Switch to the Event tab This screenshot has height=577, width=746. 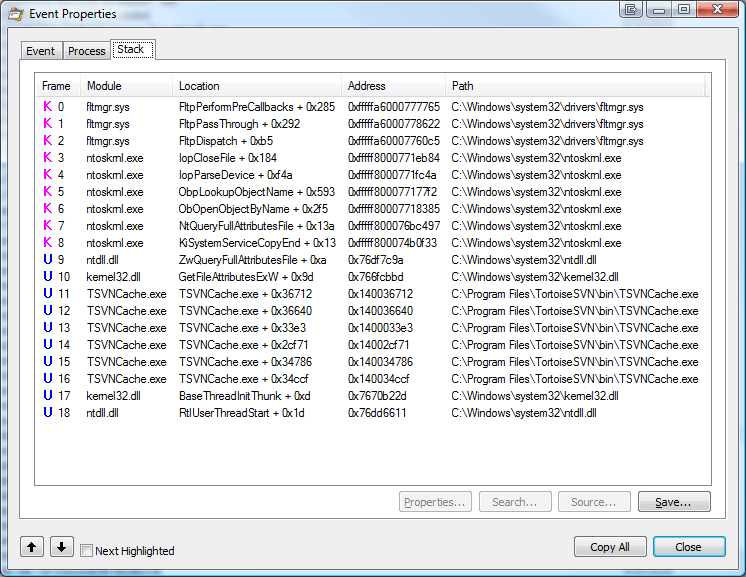[40, 51]
